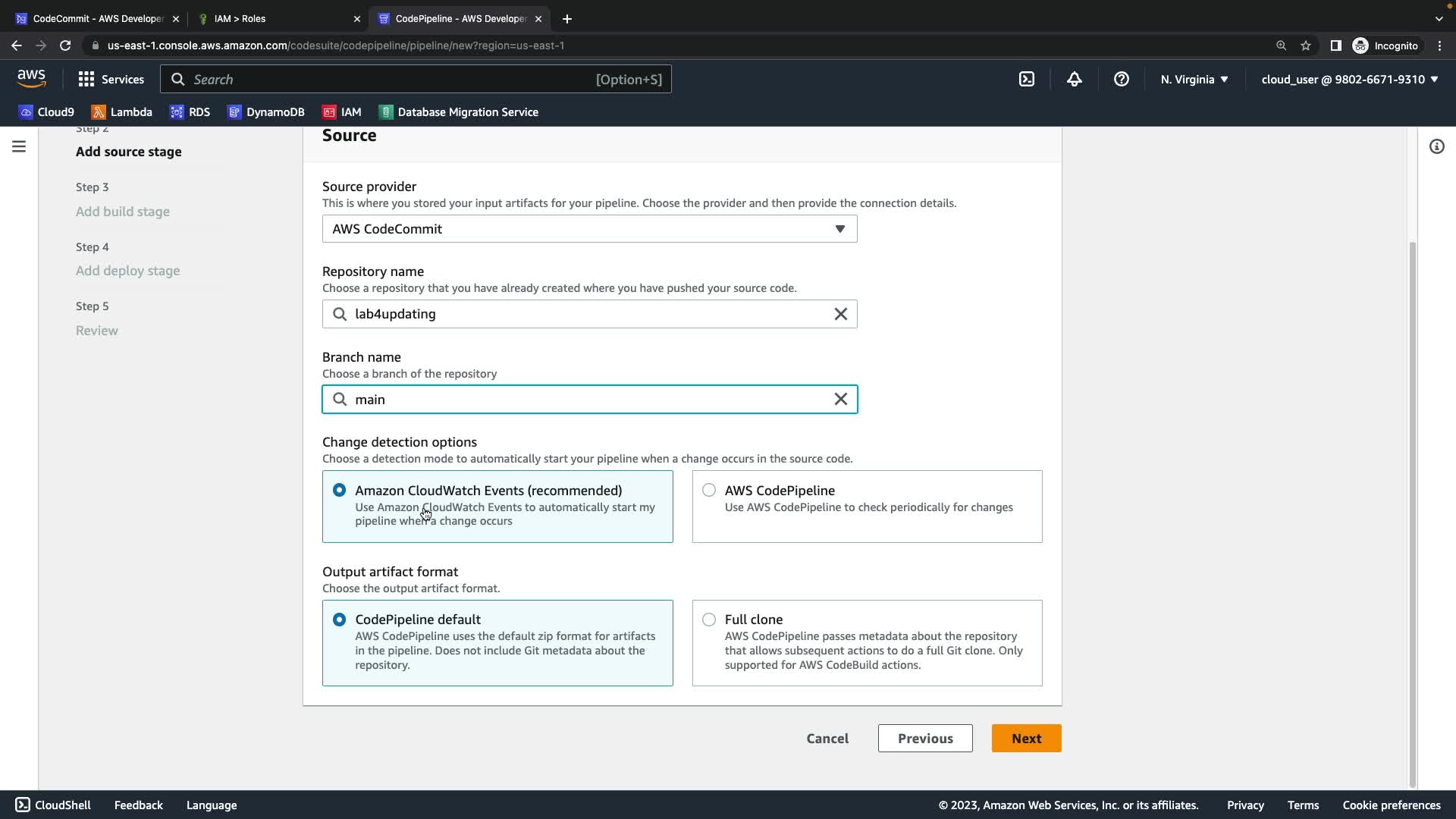The height and width of the screenshot is (819, 1456).
Task: Open the N. Virginia region selector
Action: pos(1194,79)
